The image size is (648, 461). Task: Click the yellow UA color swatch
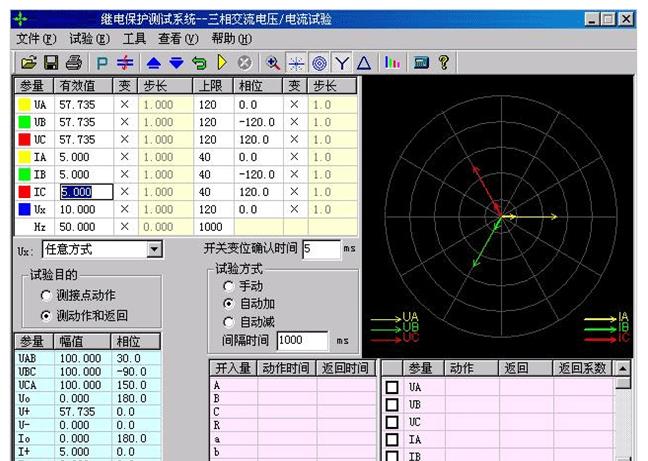[24, 105]
